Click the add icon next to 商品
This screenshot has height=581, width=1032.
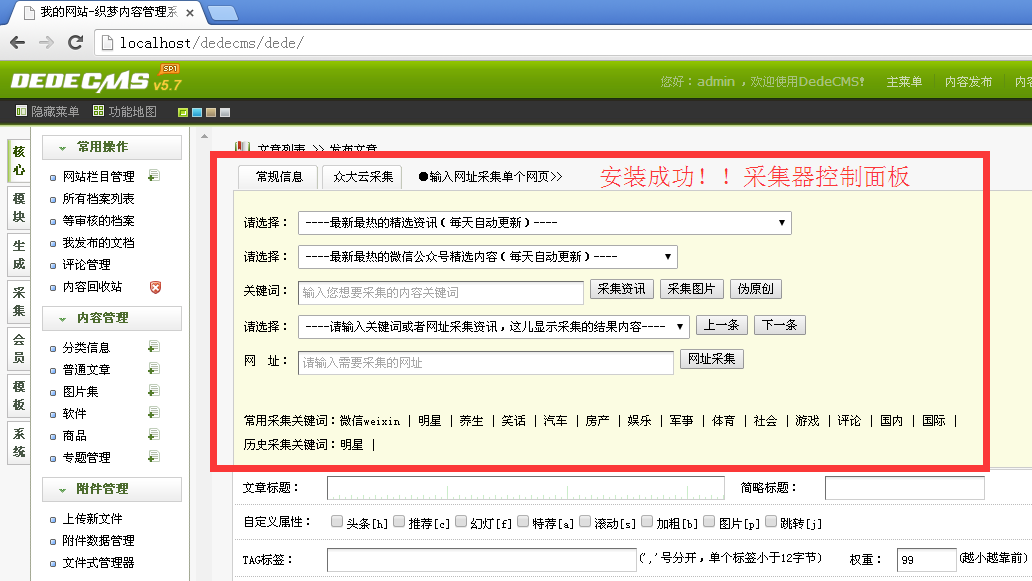(x=153, y=435)
